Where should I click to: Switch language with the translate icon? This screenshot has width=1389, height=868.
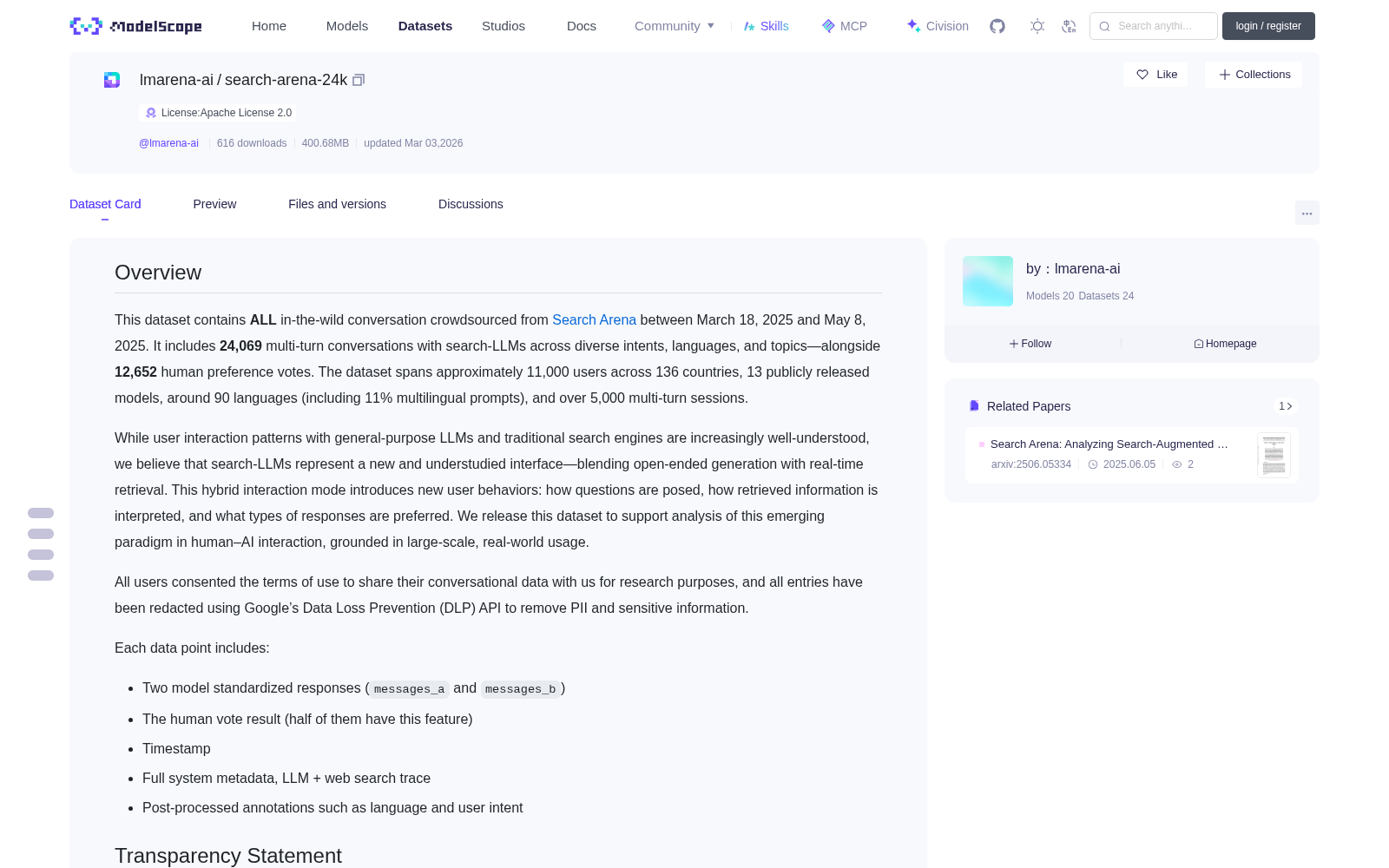tap(1069, 26)
